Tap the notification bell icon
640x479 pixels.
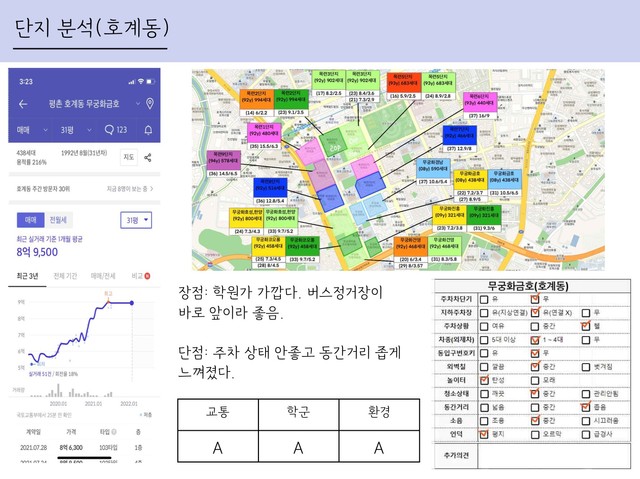tap(148, 130)
